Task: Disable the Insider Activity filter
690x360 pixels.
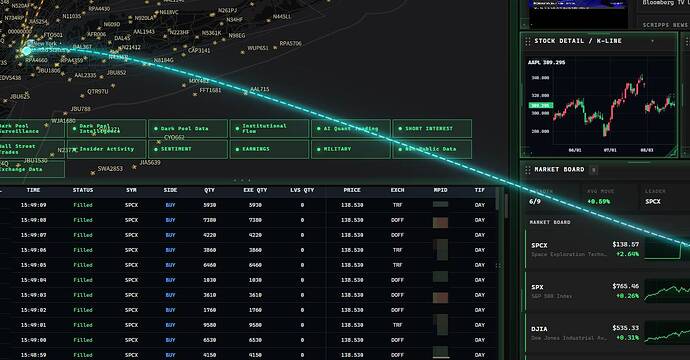Action: click(106, 149)
